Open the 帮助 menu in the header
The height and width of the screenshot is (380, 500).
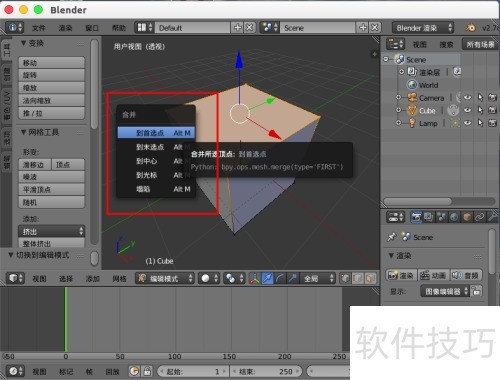[119, 28]
